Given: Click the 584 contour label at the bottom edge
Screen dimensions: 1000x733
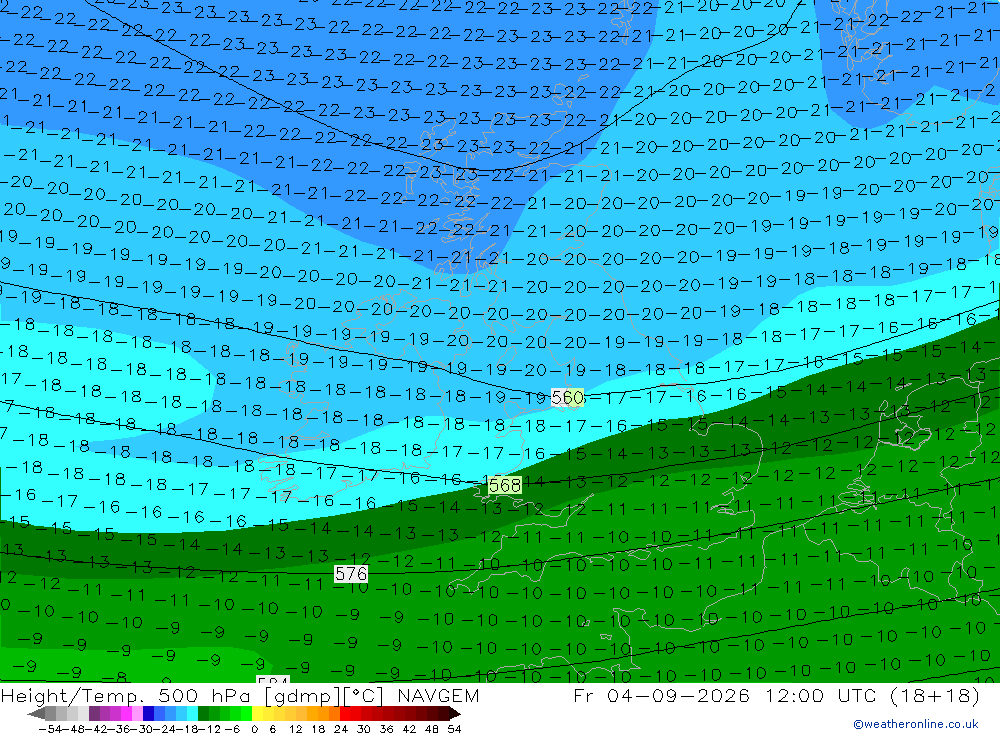Looking at the screenshot, I should pyautogui.click(x=273, y=680).
